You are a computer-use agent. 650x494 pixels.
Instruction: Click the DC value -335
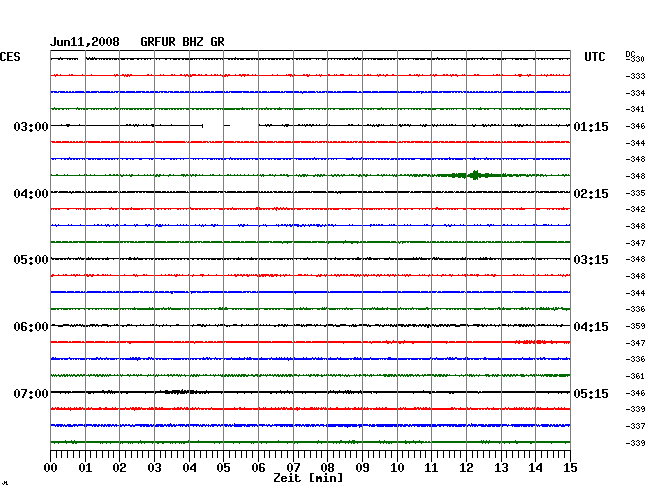pos(635,193)
